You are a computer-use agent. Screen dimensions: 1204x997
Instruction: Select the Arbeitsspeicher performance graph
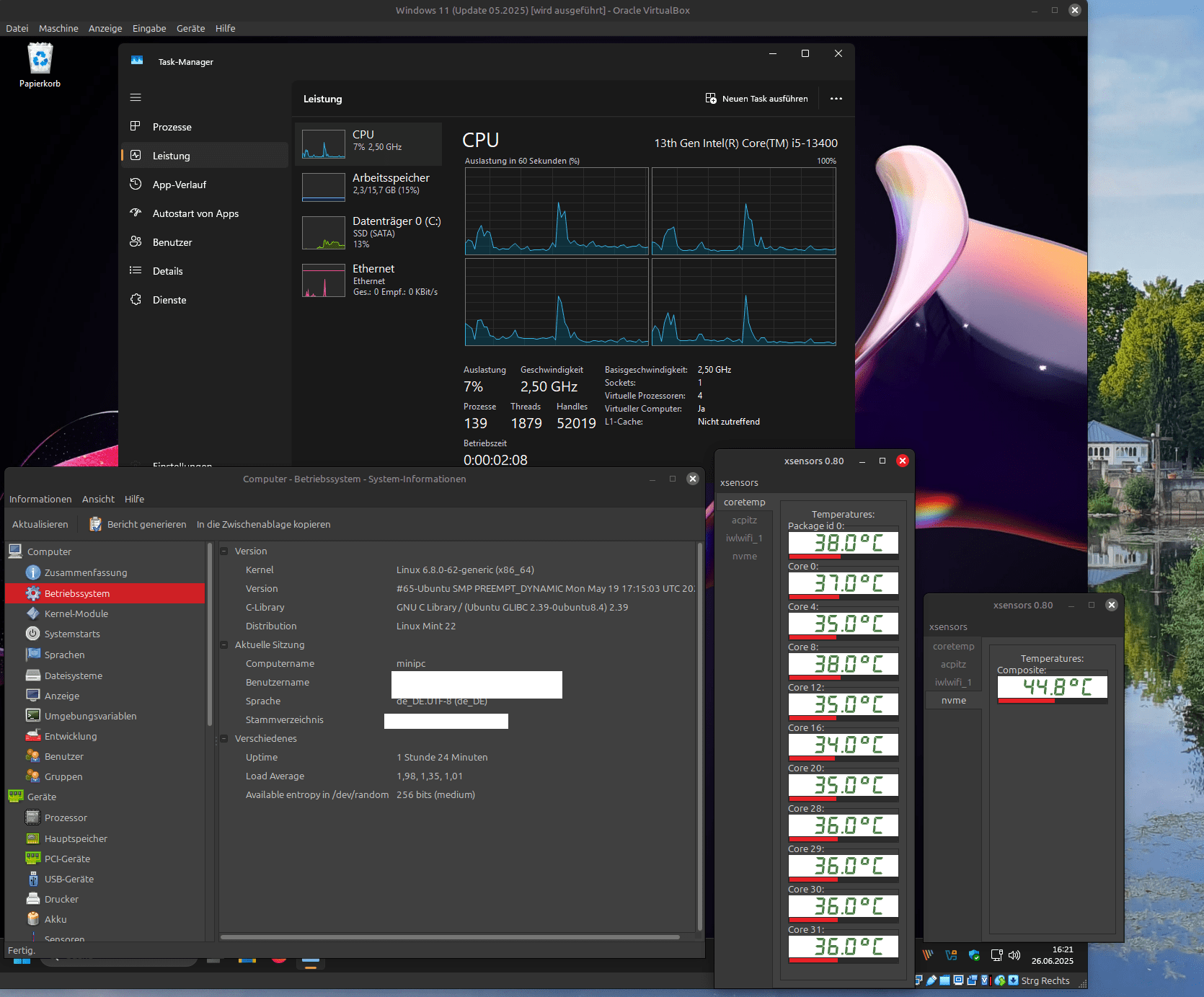tap(368, 187)
